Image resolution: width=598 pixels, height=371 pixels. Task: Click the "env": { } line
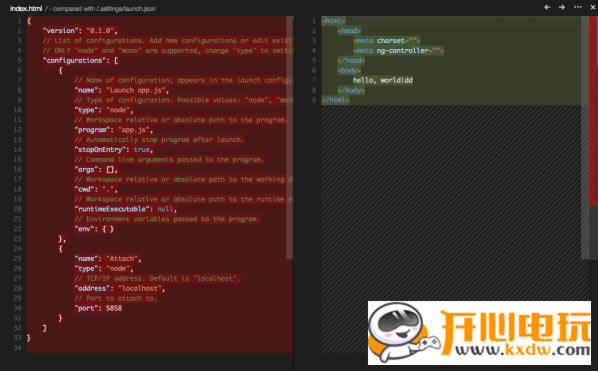pos(94,229)
